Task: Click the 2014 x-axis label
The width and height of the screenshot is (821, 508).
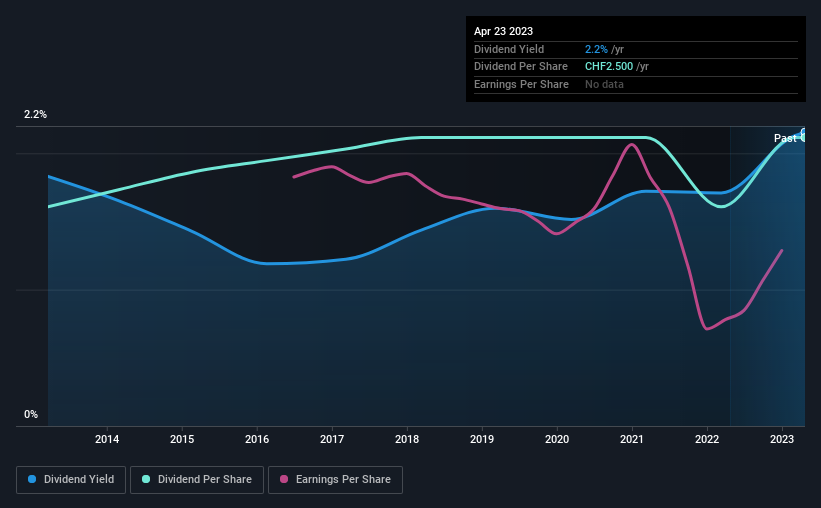Action: 107,439
